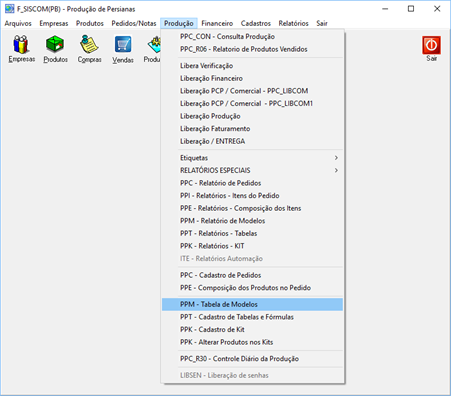This screenshot has height=396, width=451.
Task: Open the Cadastros menu
Action: point(256,23)
